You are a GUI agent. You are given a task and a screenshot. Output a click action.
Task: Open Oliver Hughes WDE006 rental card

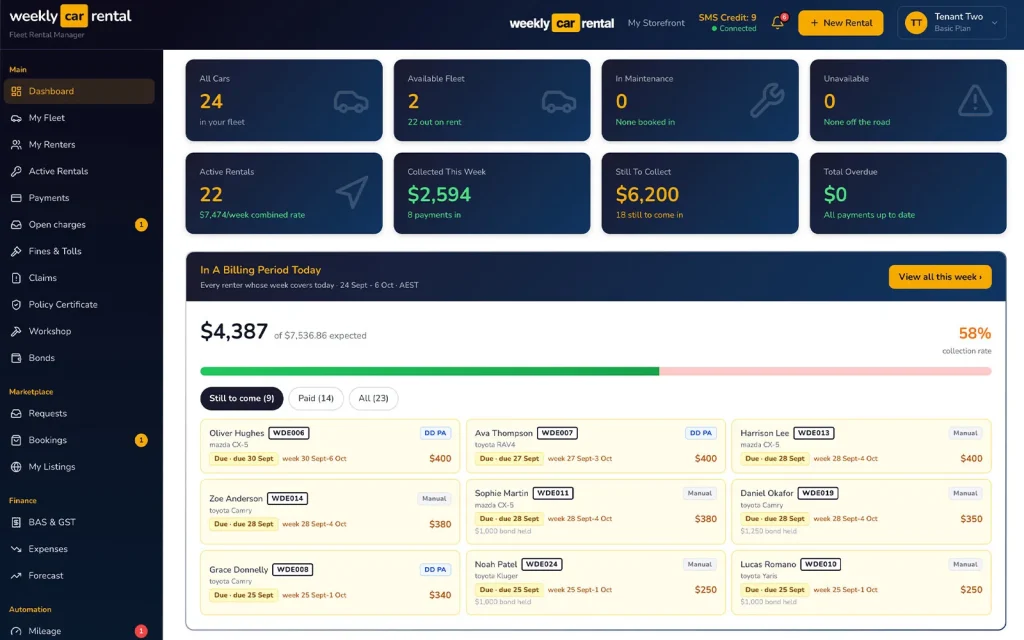tap(330, 446)
